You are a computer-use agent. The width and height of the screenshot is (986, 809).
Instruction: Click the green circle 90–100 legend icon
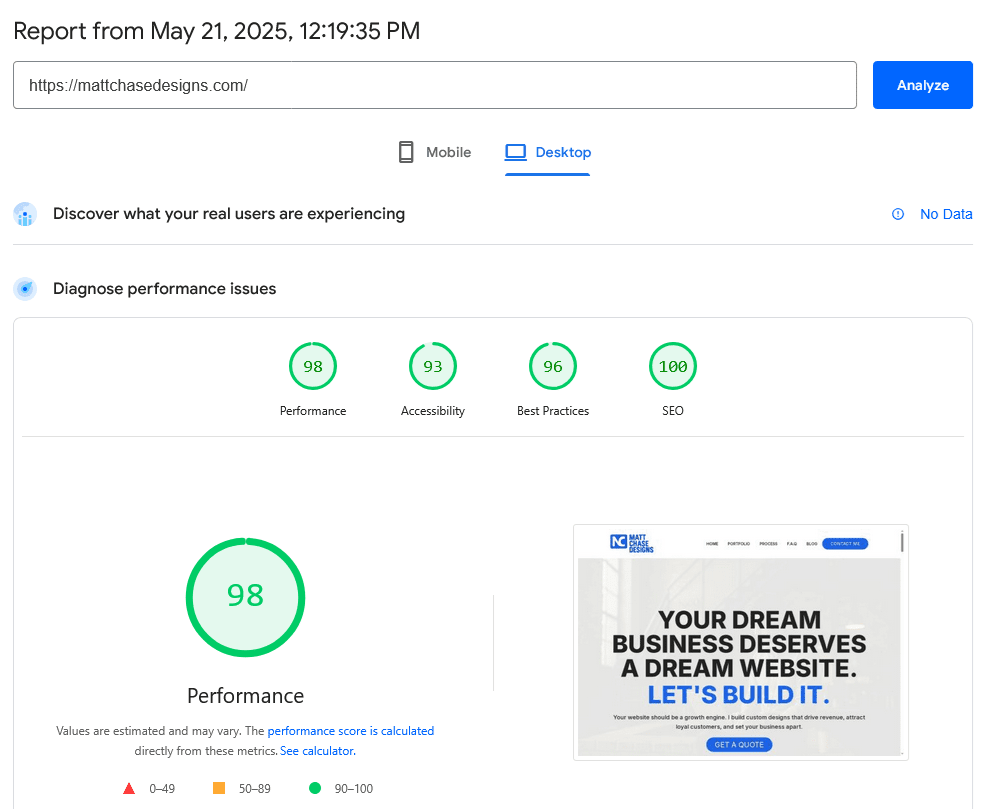(x=315, y=788)
